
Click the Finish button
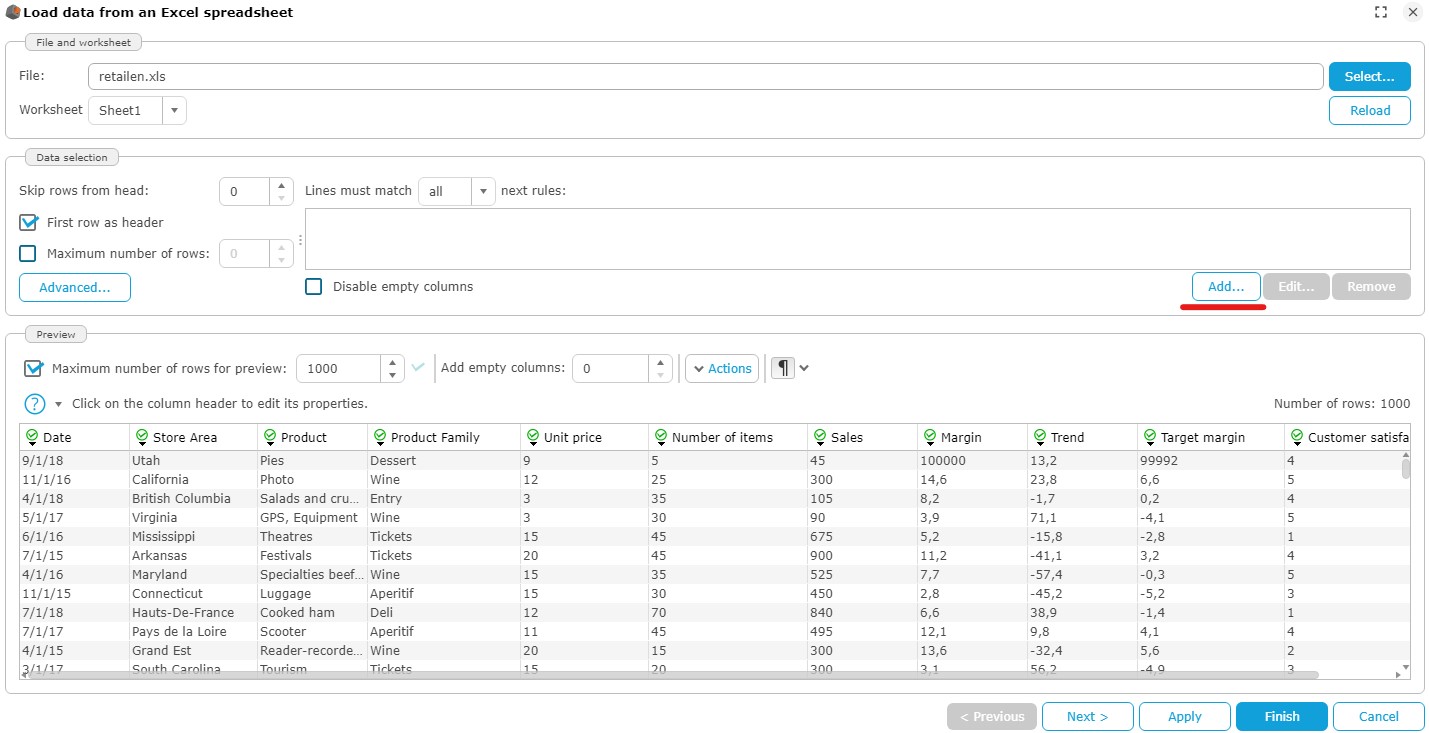(x=1281, y=716)
